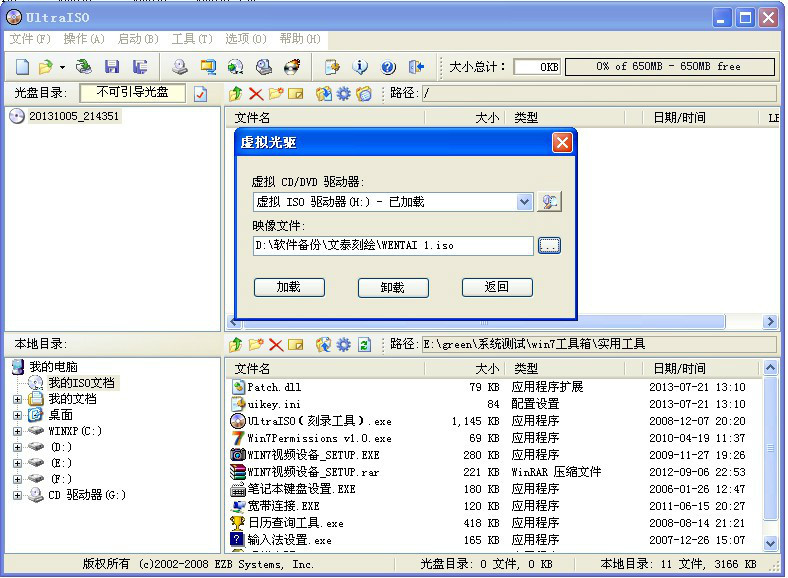Expand the CD 驱动器 (G:) tree node
788x578 pixels.
click(x=18, y=496)
